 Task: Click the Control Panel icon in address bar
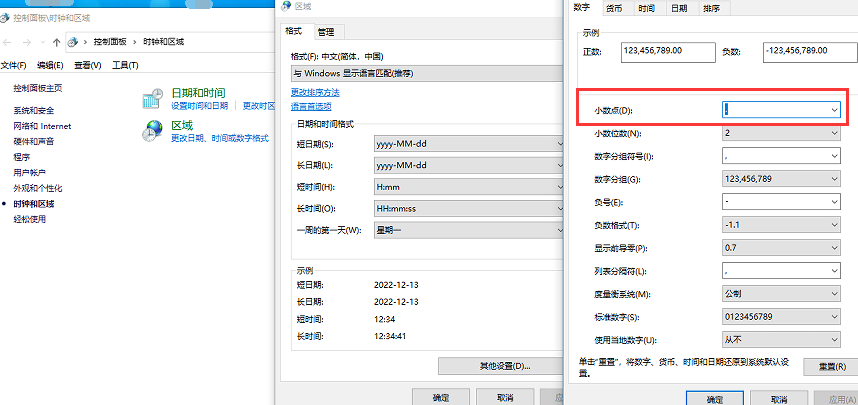coord(74,42)
